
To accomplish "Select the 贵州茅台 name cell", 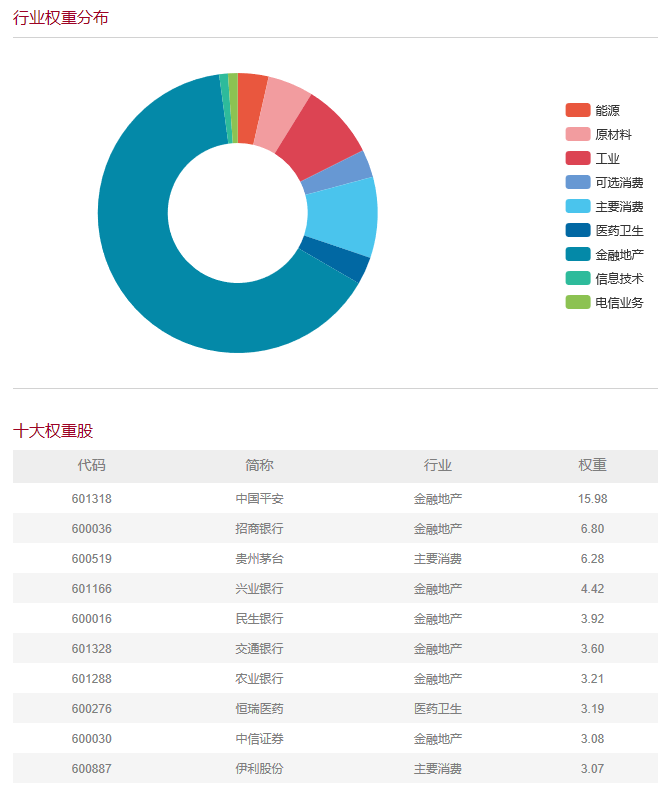I will click(259, 558).
